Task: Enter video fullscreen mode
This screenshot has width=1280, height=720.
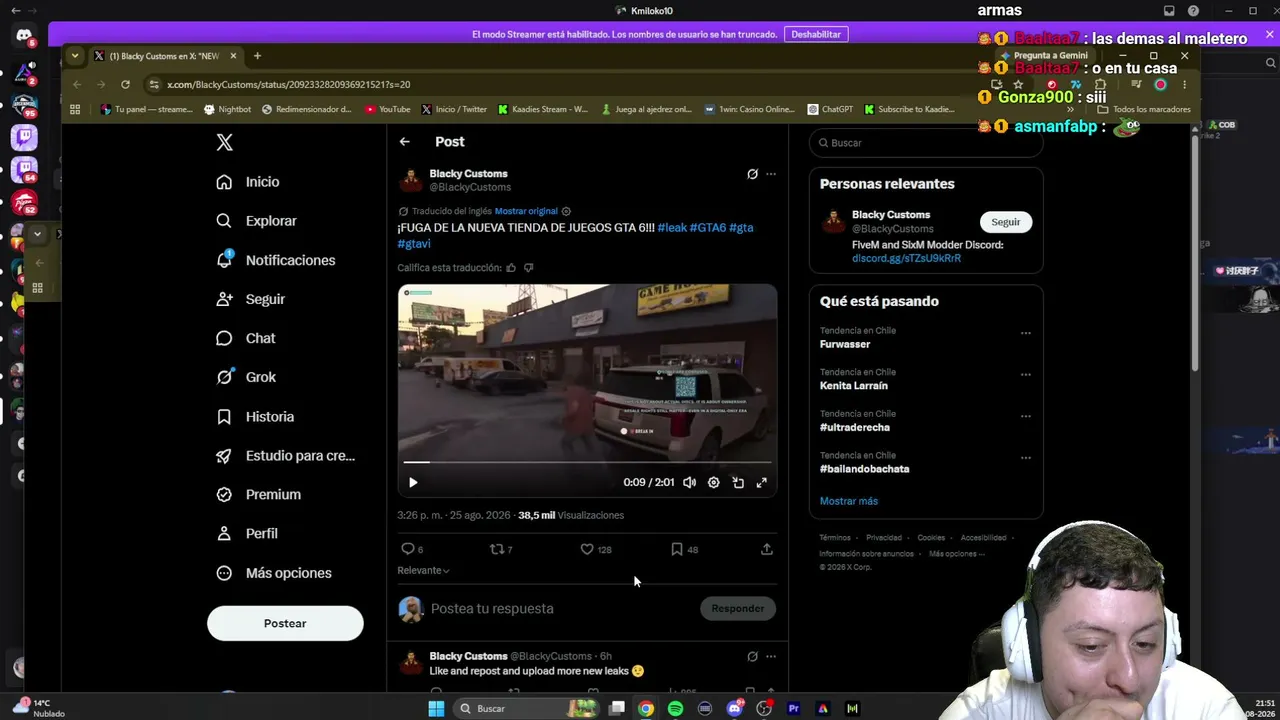Action: pos(762,482)
